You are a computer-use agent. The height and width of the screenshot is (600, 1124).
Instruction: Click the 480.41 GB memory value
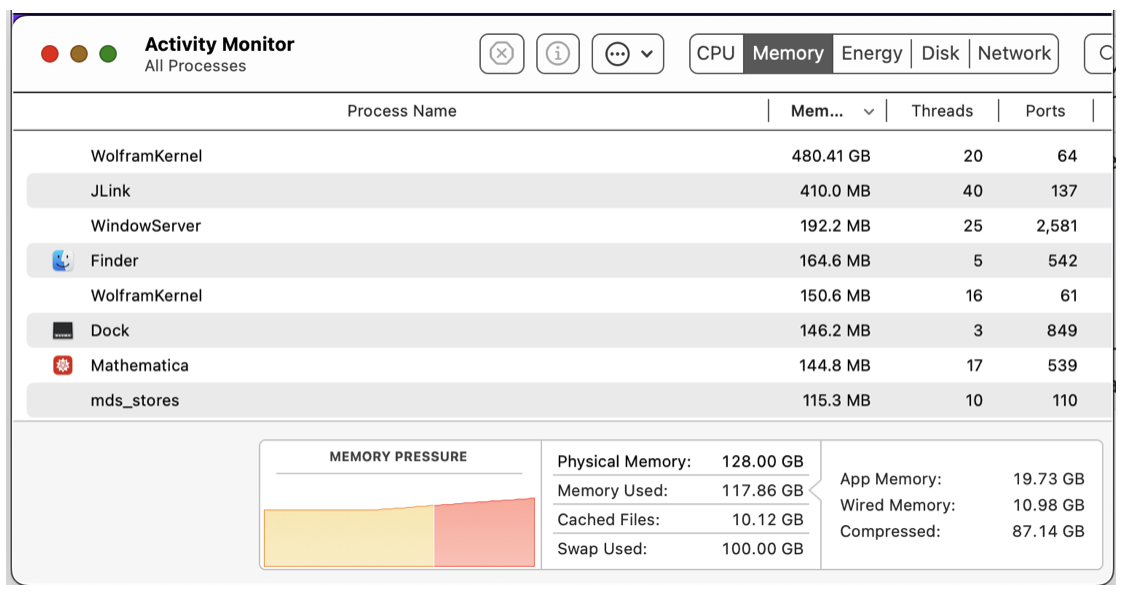[x=831, y=156]
